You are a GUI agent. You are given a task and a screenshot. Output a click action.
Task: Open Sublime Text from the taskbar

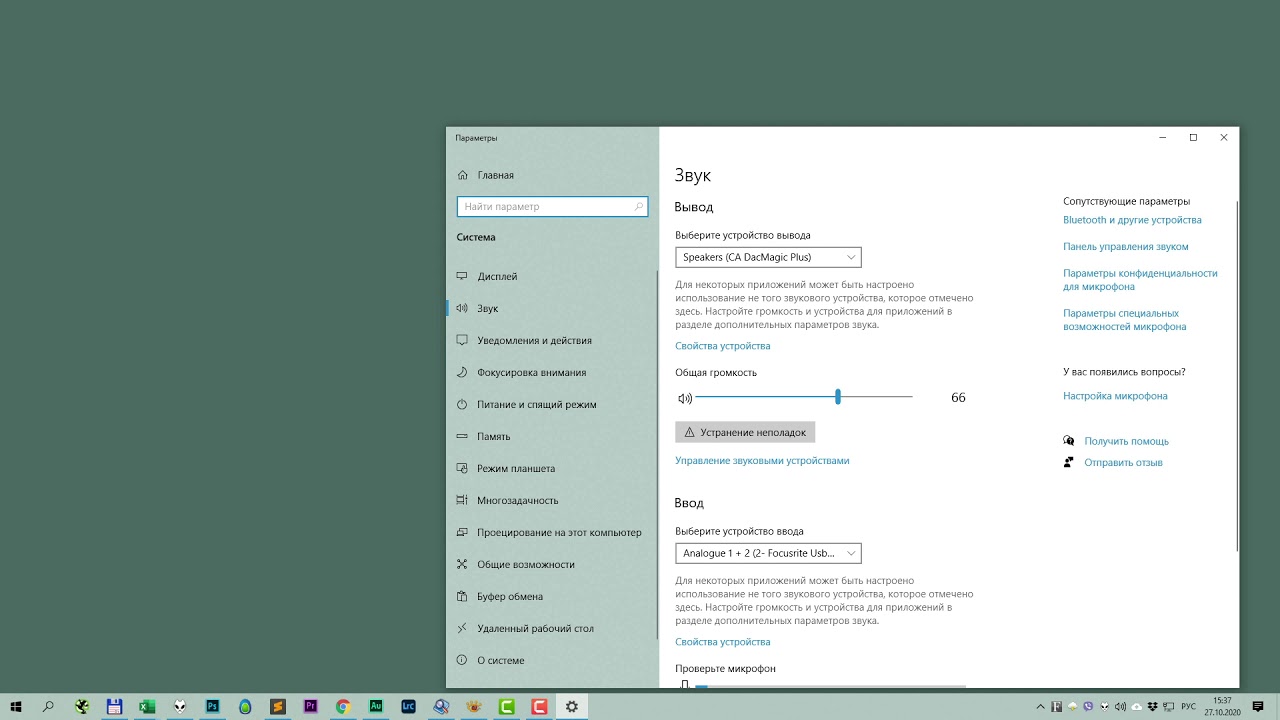click(x=278, y=706)
